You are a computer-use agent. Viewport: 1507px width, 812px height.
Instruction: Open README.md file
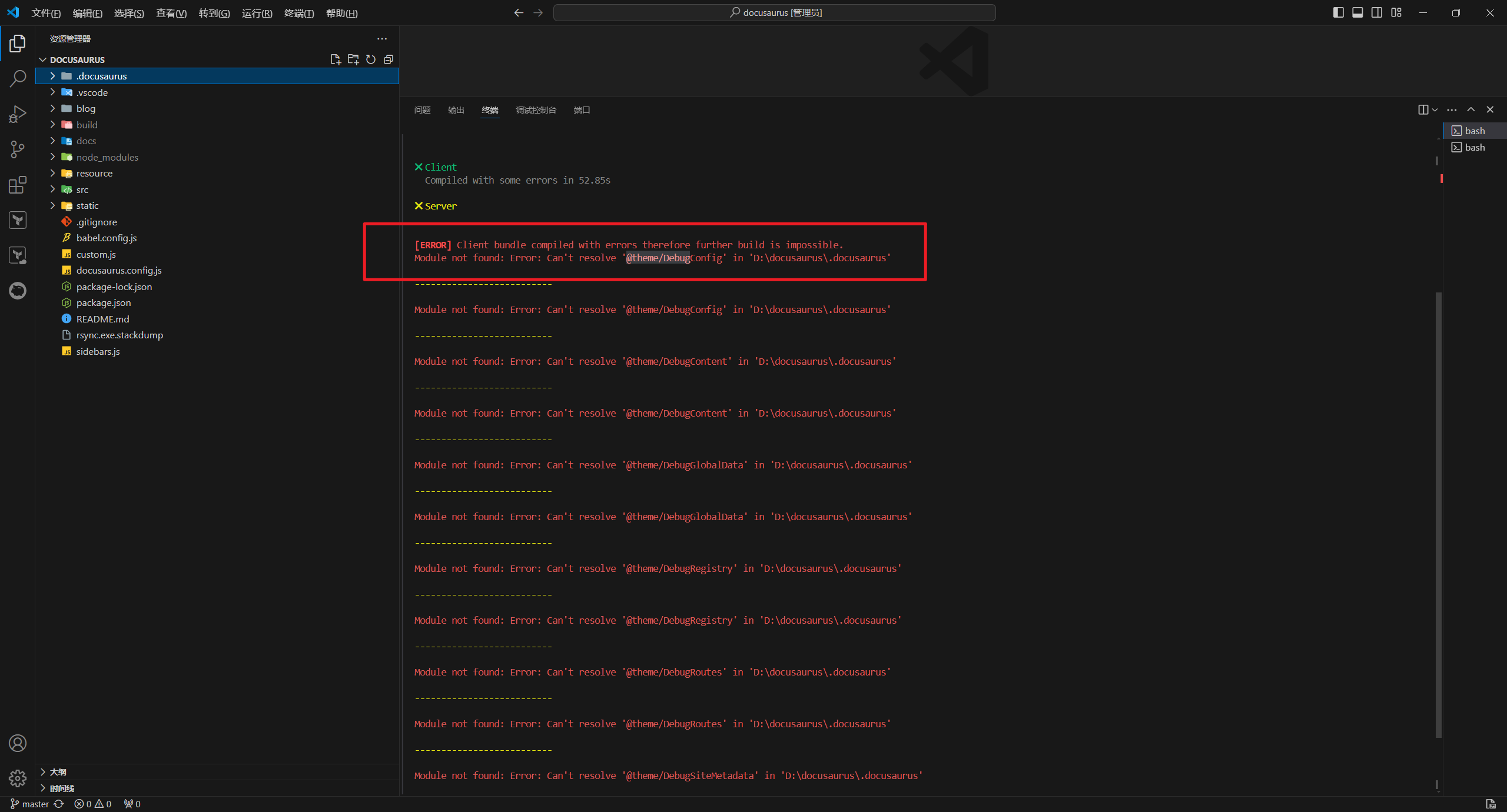tap(217, 319)
